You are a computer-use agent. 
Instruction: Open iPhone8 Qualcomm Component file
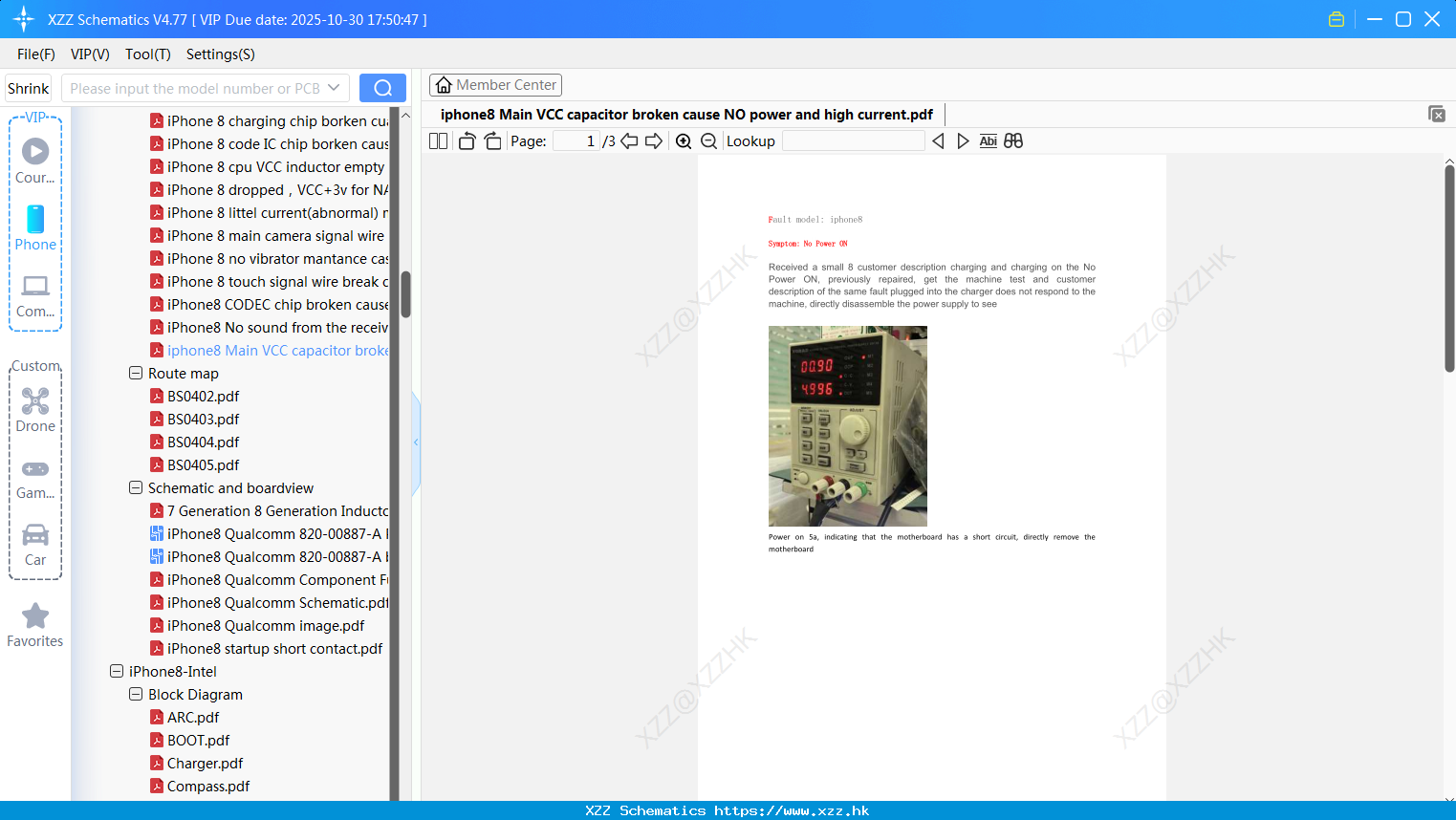tap(270, 579)
